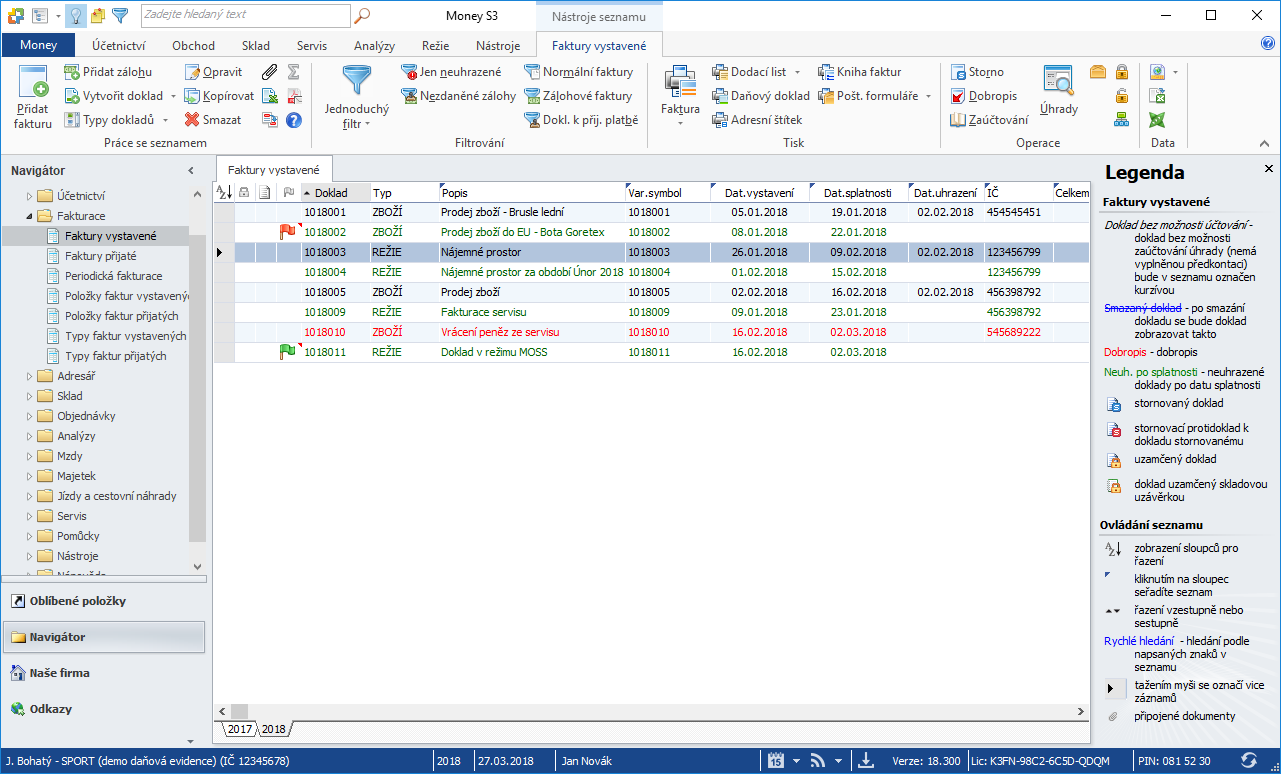This screenshot has height=774, width=1281.
Task: Select Faktury přijaté in the navigator tree
Action: click(x=100, y=256)
